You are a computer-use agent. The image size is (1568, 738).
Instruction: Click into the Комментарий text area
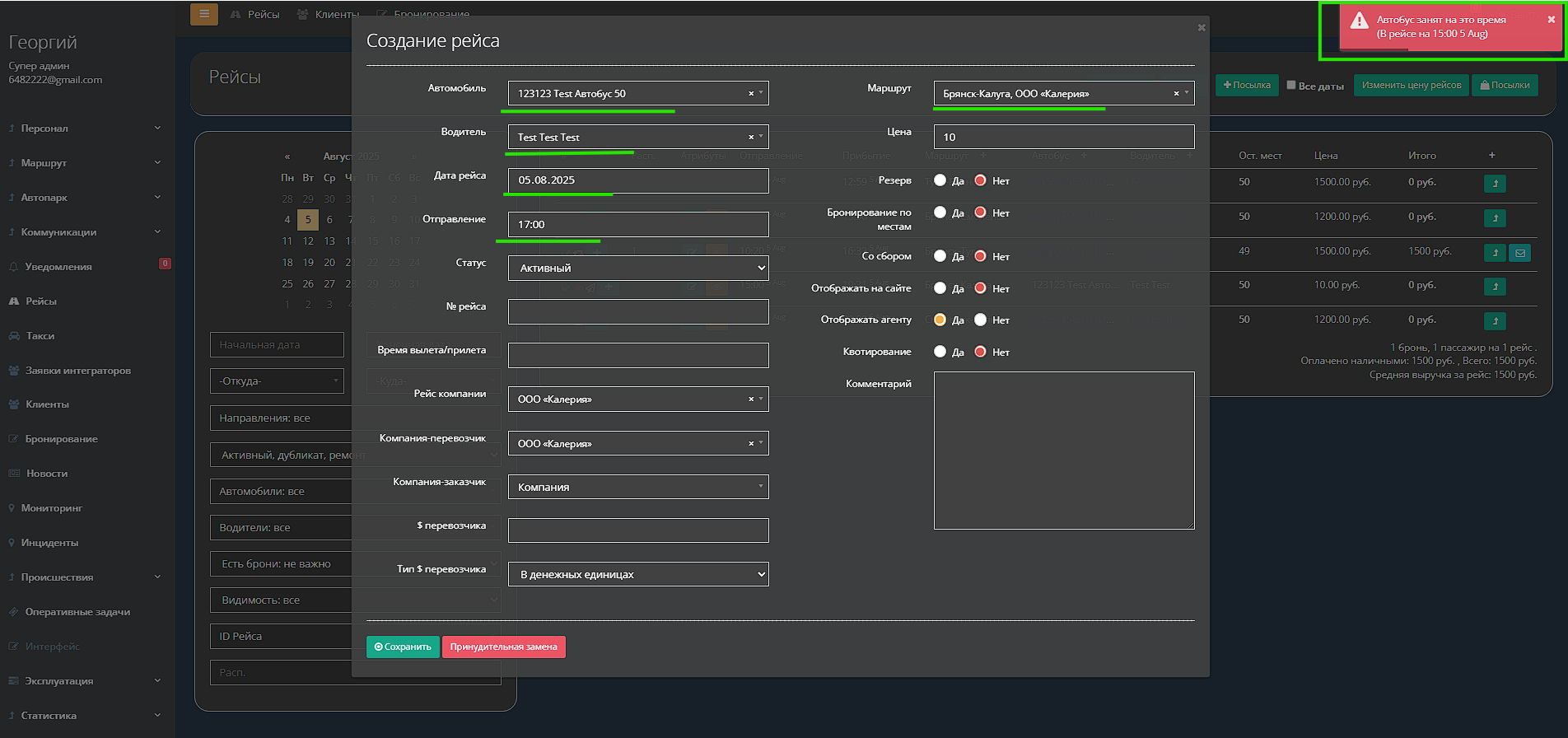point(1063,450)
